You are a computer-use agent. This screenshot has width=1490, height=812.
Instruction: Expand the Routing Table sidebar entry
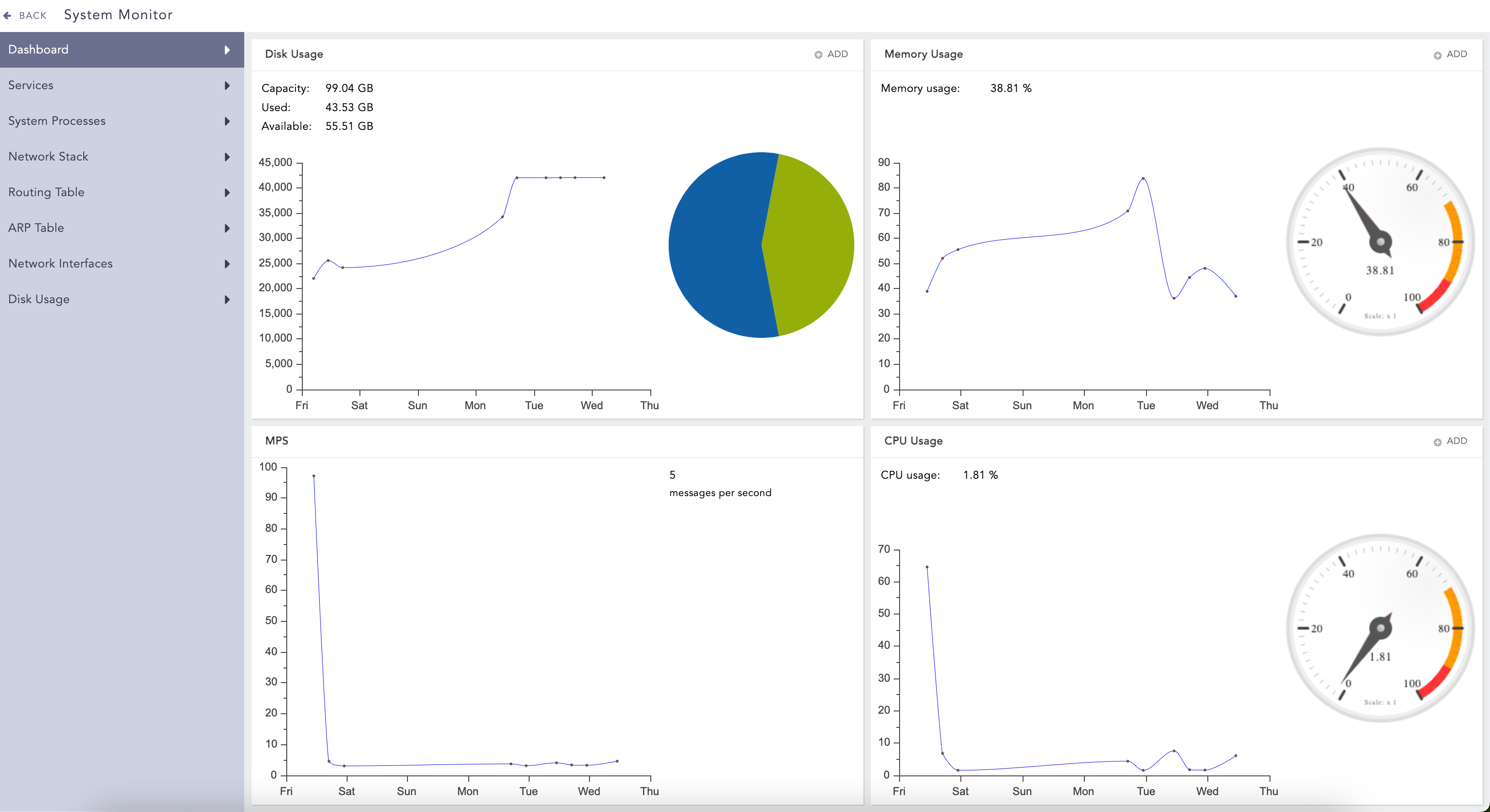(227, 192)
